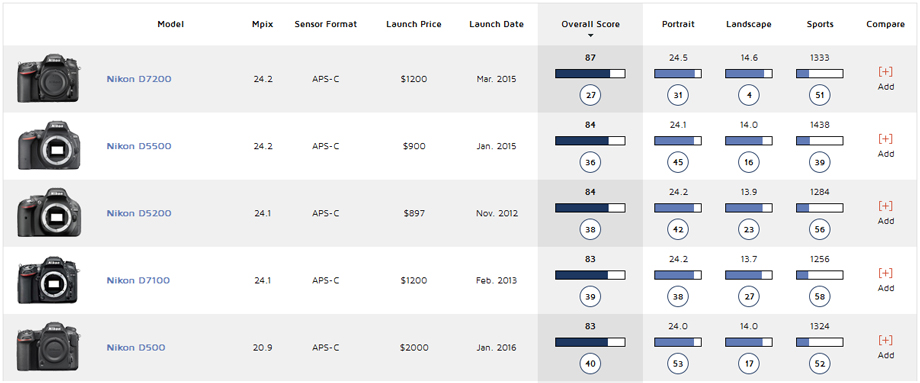Click the overall score bar for Nikon D7200
This screenshot has height=383, width=920.
[x=590, y=73]
